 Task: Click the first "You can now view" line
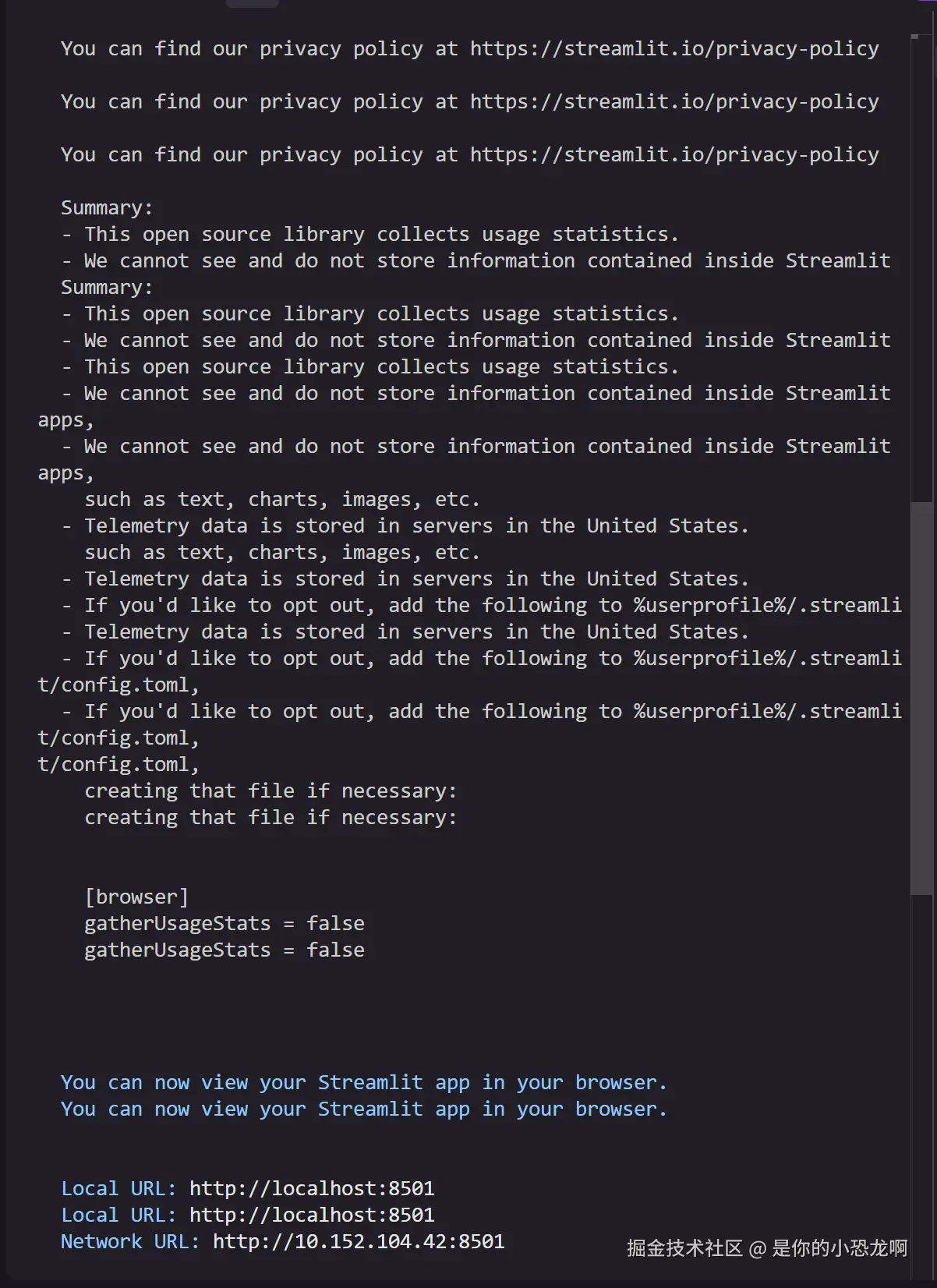tap(364, 1082)
